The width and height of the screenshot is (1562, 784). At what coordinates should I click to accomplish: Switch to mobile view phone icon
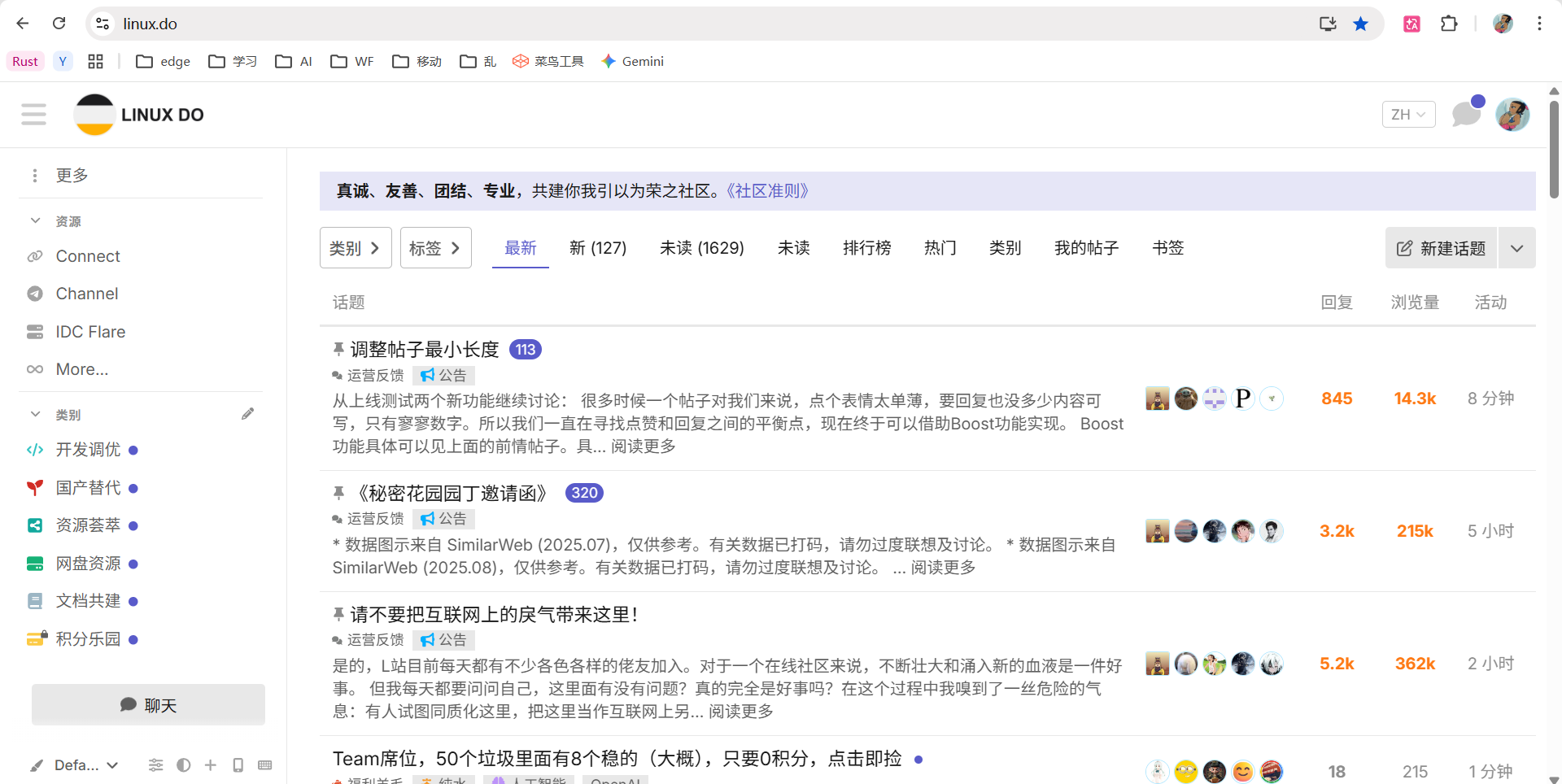[x=238, y=765]
